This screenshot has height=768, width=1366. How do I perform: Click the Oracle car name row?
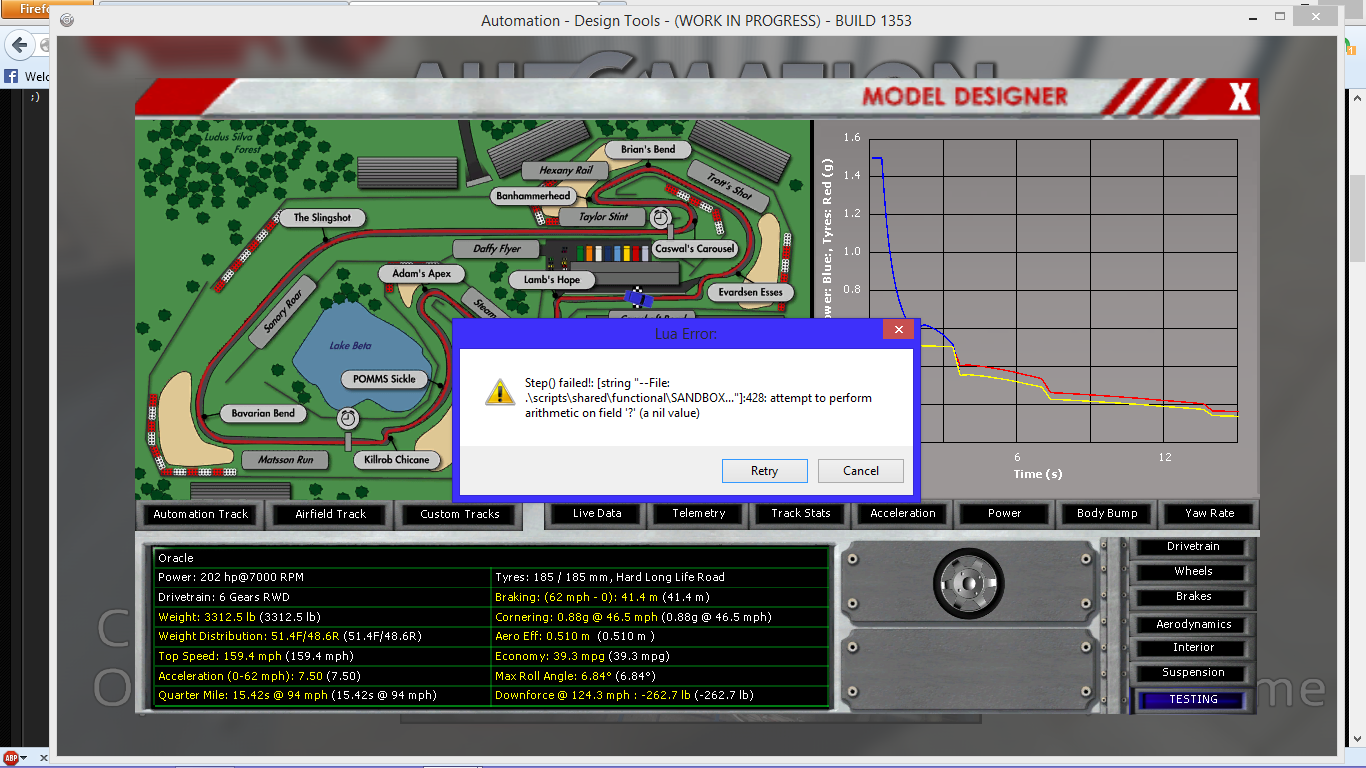click(491, 558)
